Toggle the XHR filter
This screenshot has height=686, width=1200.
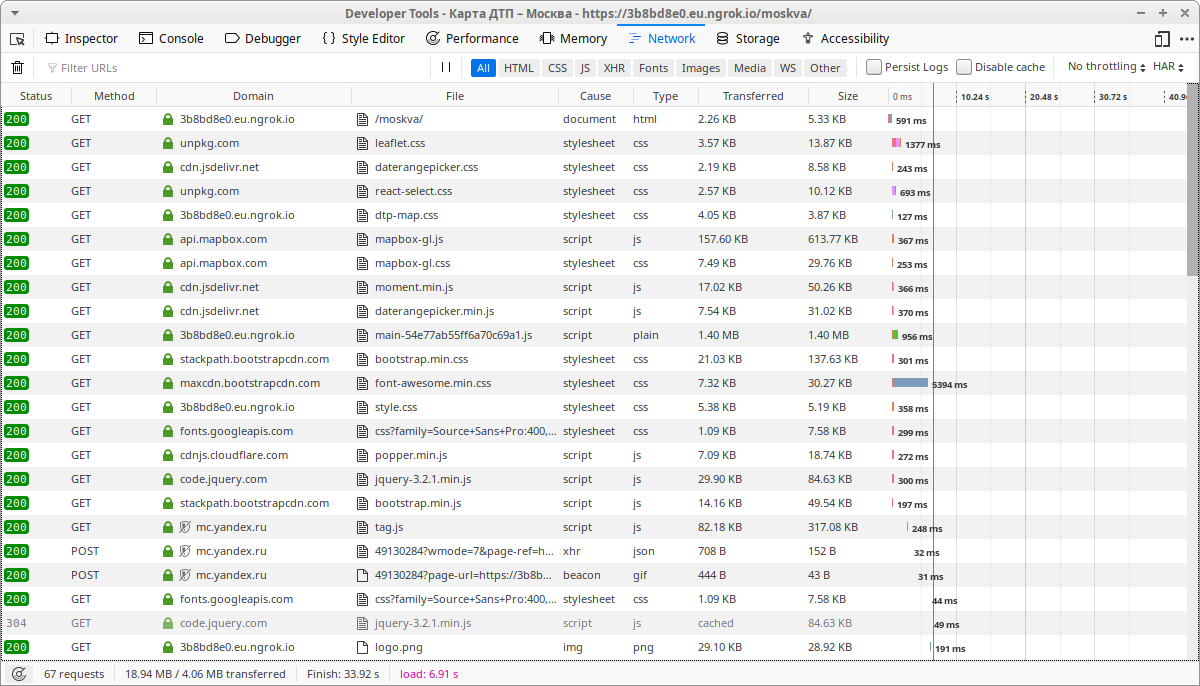coord(615,68)
